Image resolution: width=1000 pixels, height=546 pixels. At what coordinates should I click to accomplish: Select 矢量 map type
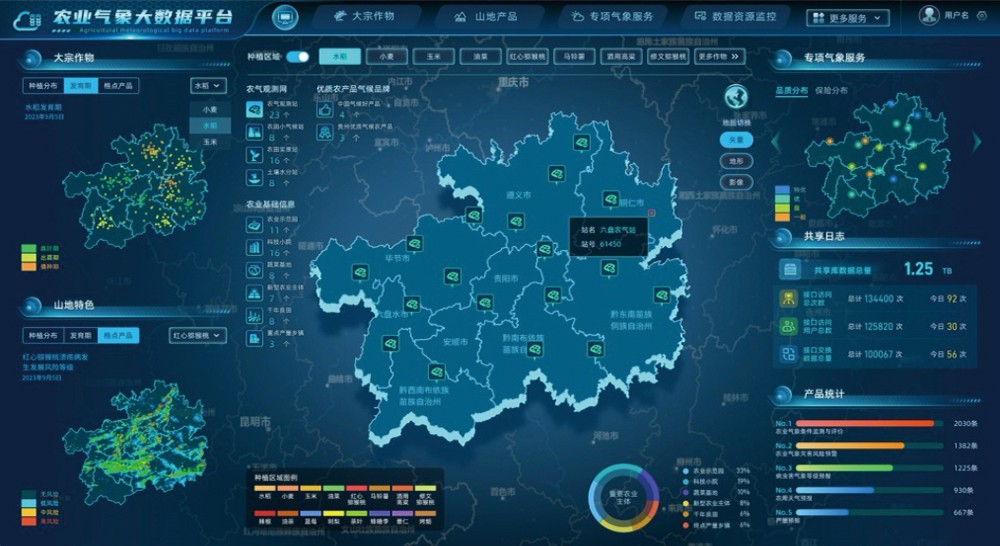[736, 140]
